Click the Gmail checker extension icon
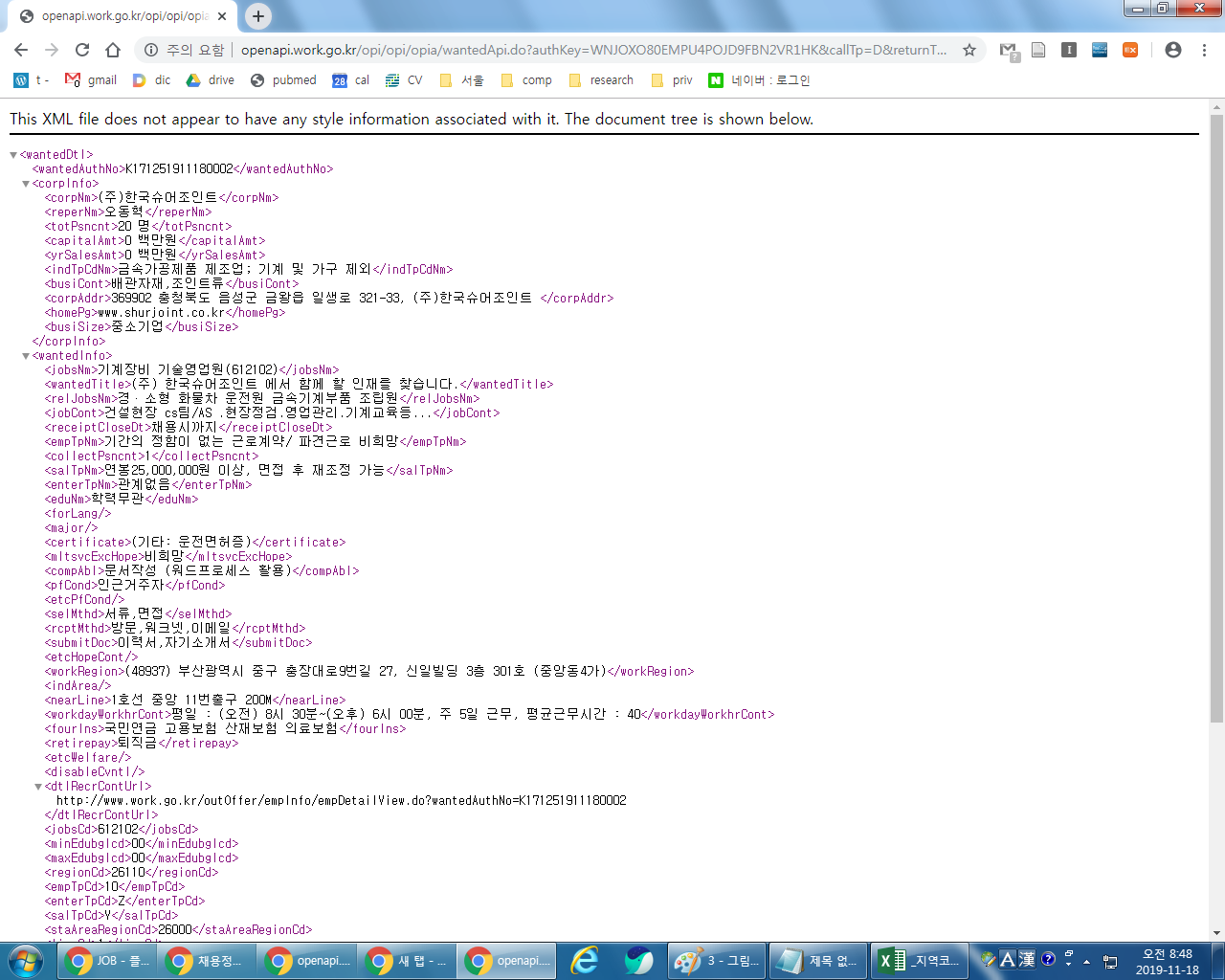Screen dimensions: 1225x980 tap(1009, 51)
